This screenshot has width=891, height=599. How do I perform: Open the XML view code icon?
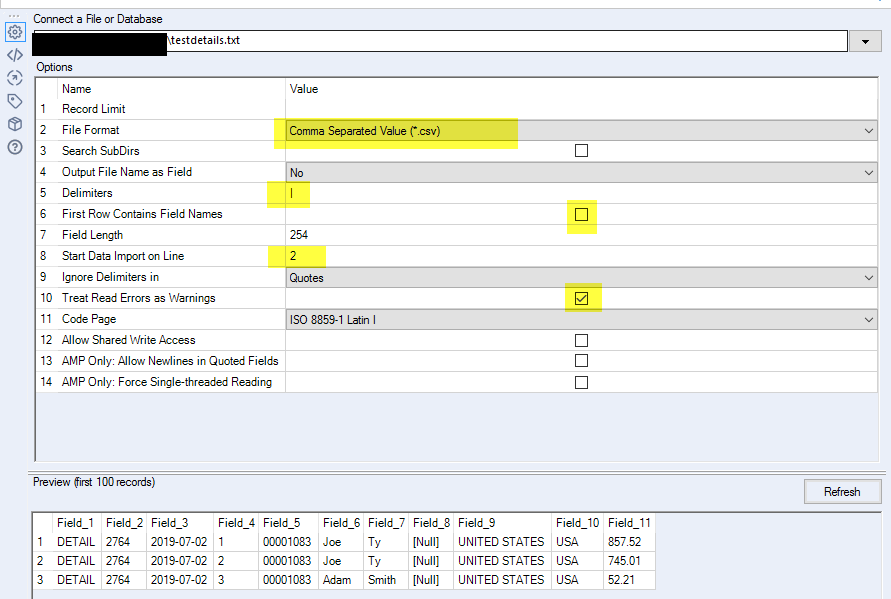click(15, 55)
